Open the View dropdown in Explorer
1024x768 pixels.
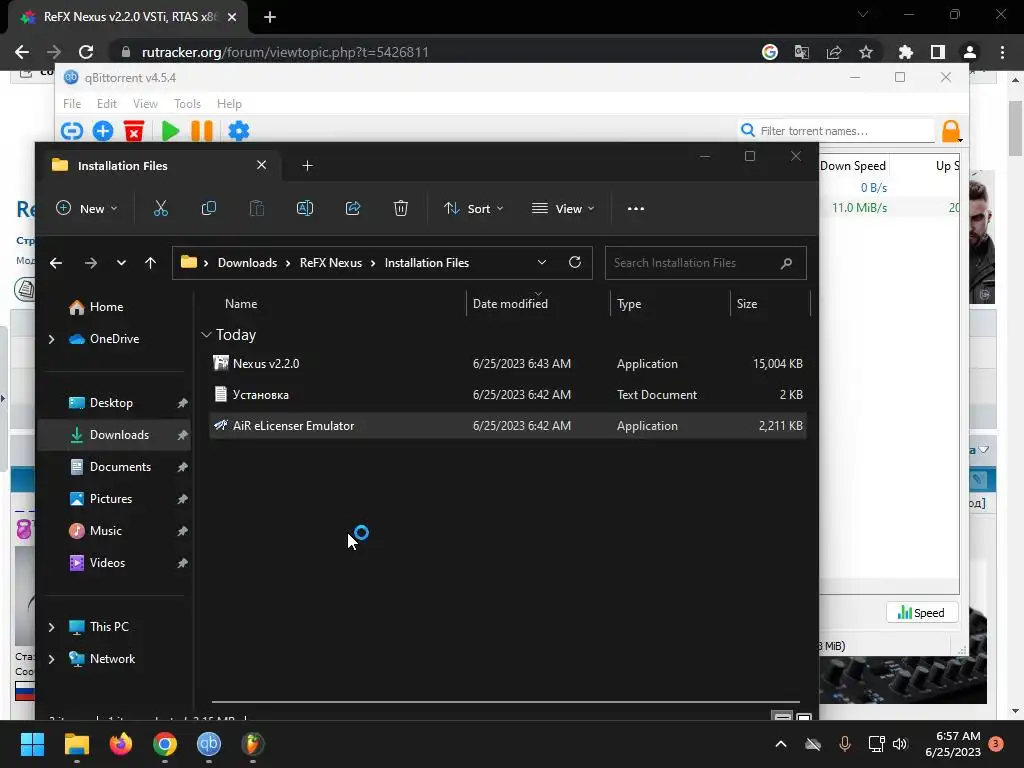(x=563, y=208)
